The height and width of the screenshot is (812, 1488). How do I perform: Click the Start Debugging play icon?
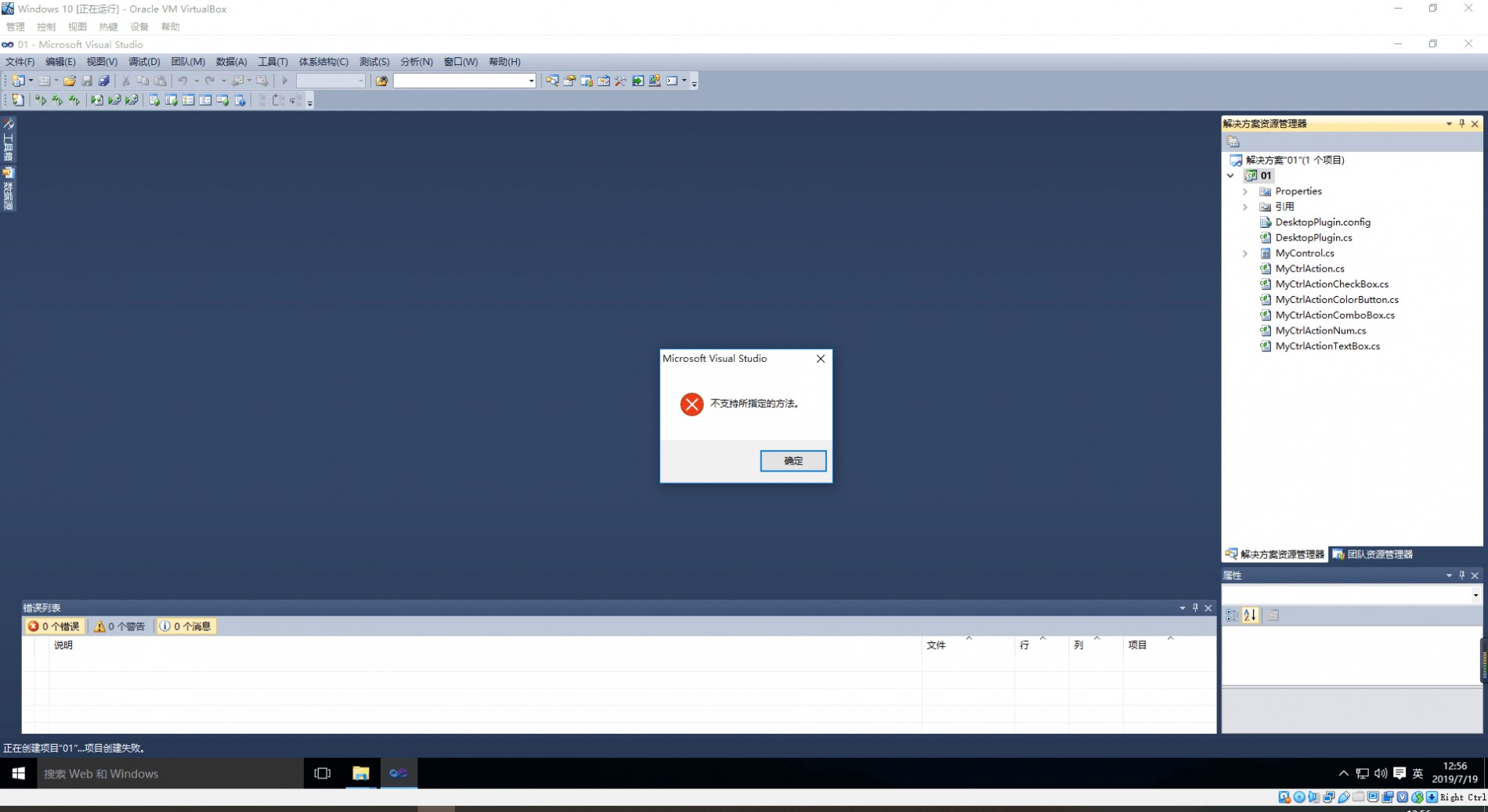tap(285, 81)
